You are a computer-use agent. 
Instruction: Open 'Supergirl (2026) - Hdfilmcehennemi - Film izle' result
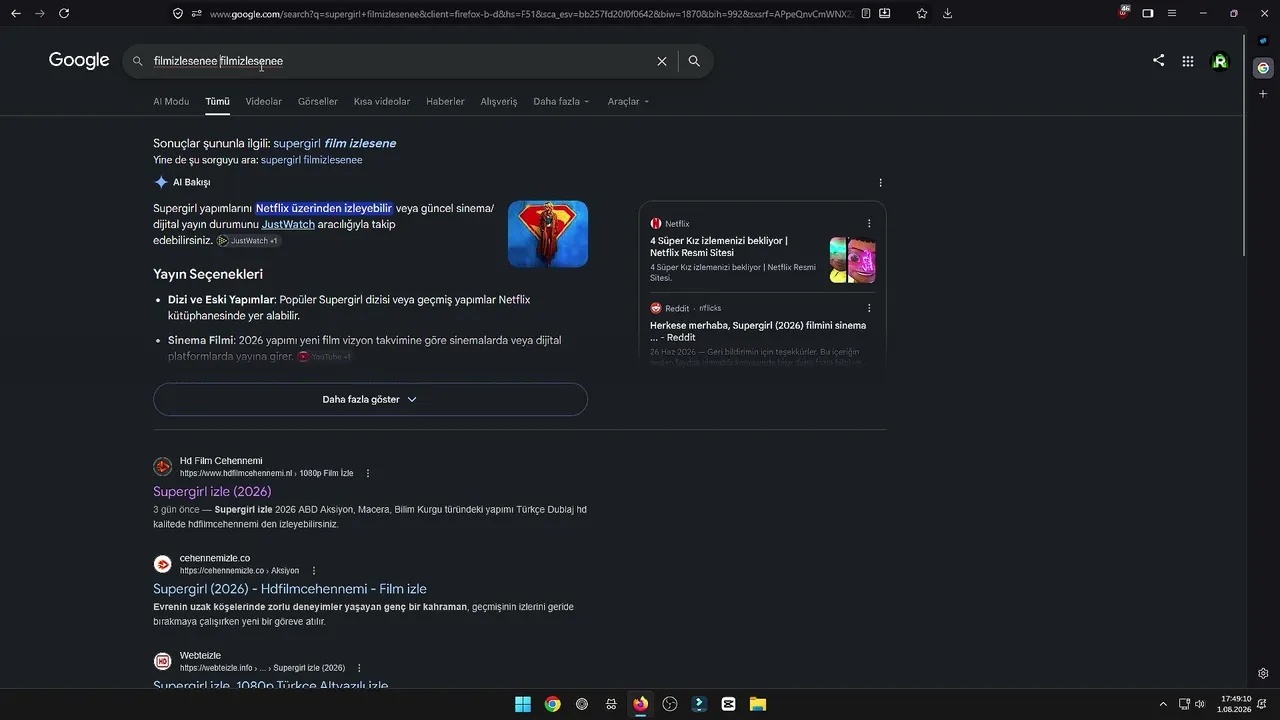tap(290, 589)
